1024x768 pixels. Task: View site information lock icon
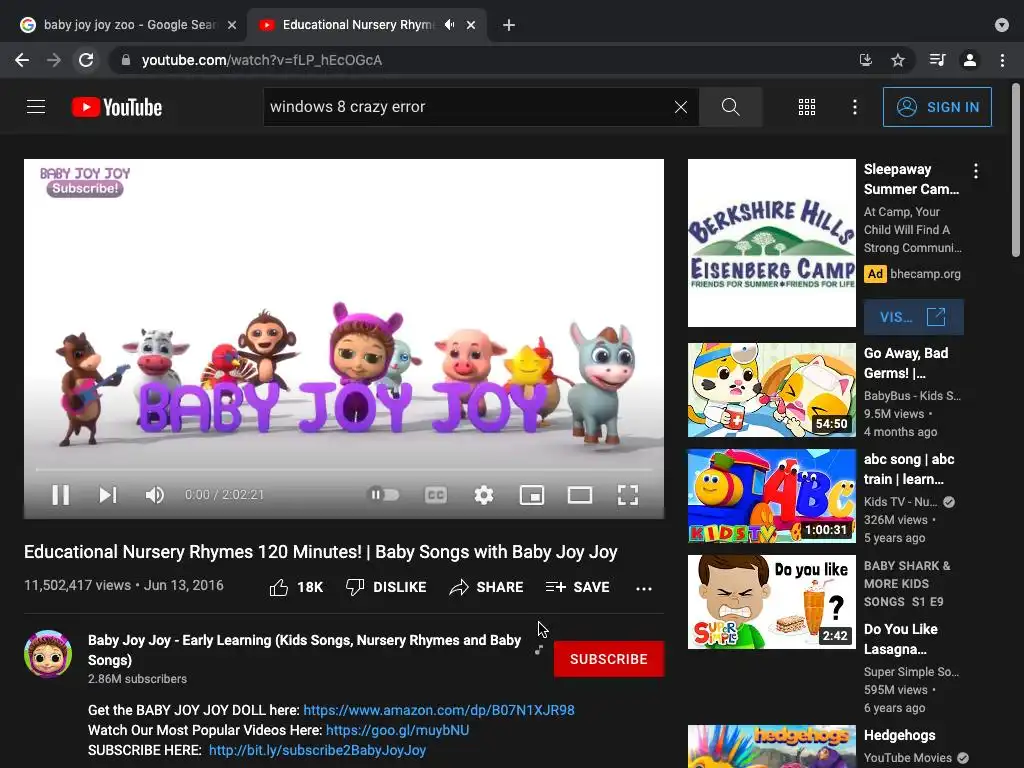point(126,60)
